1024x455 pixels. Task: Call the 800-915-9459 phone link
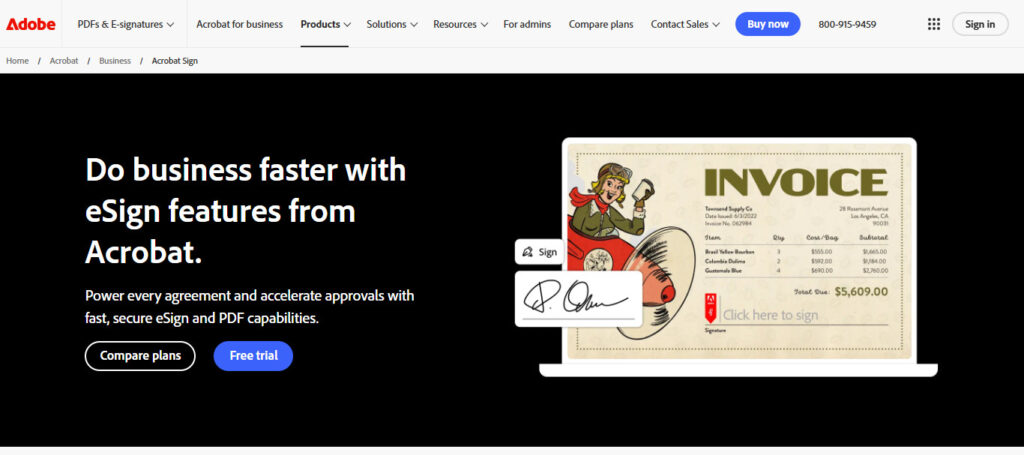pos(847,24)
